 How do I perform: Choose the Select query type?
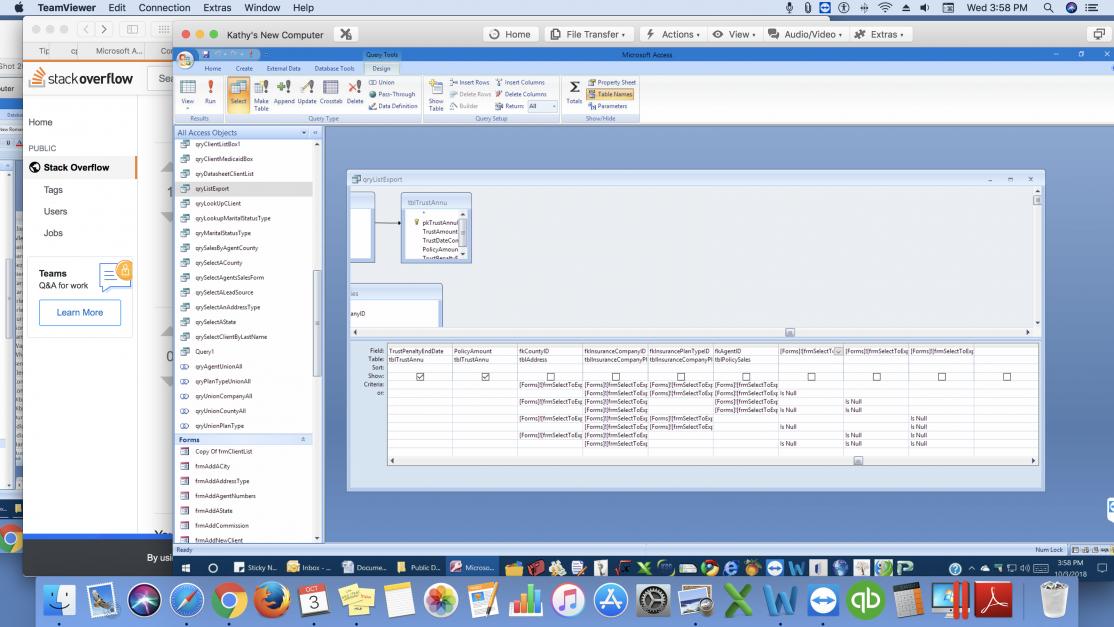point(239,93)
